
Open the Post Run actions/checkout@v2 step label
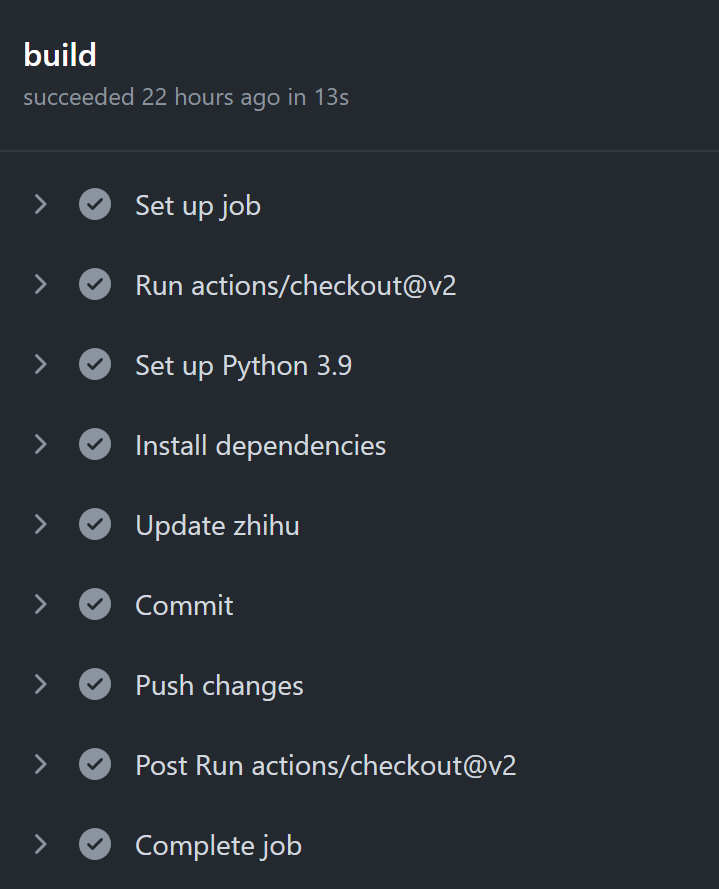pyautogui.click(x=325, y=766)
